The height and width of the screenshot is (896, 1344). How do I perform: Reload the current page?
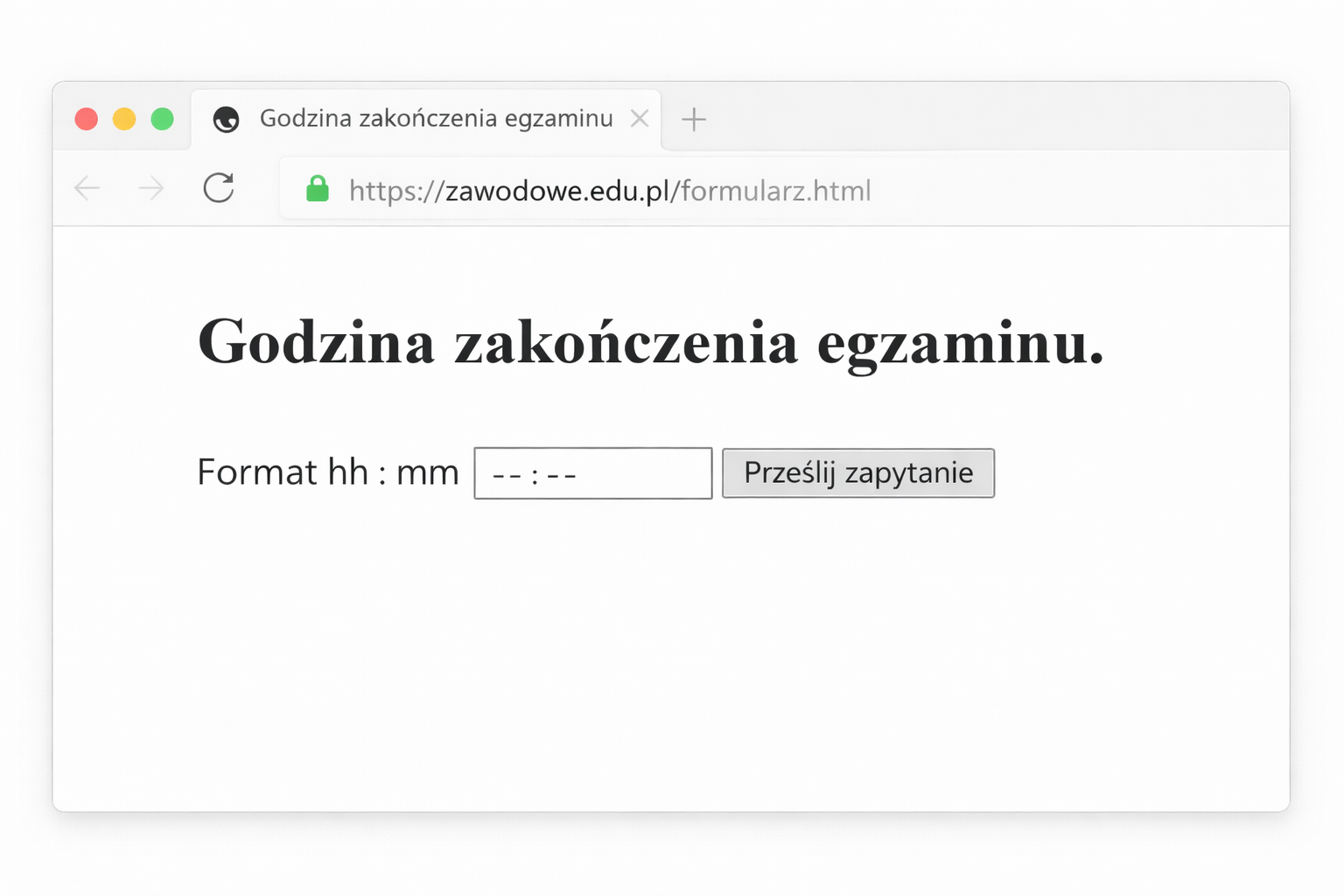click(x=219, y=188)
